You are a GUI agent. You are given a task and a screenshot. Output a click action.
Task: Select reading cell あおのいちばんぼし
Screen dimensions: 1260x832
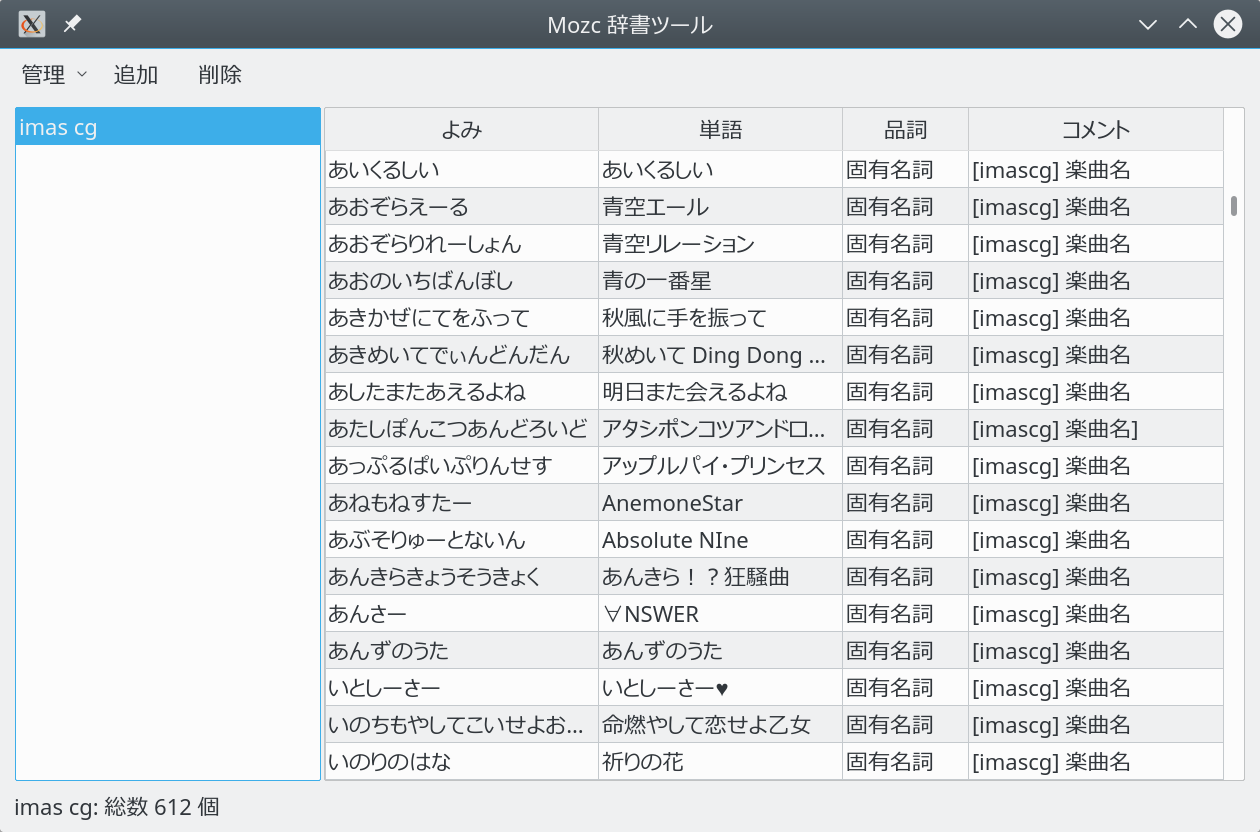pyautogui.click(x=462, y=281)
